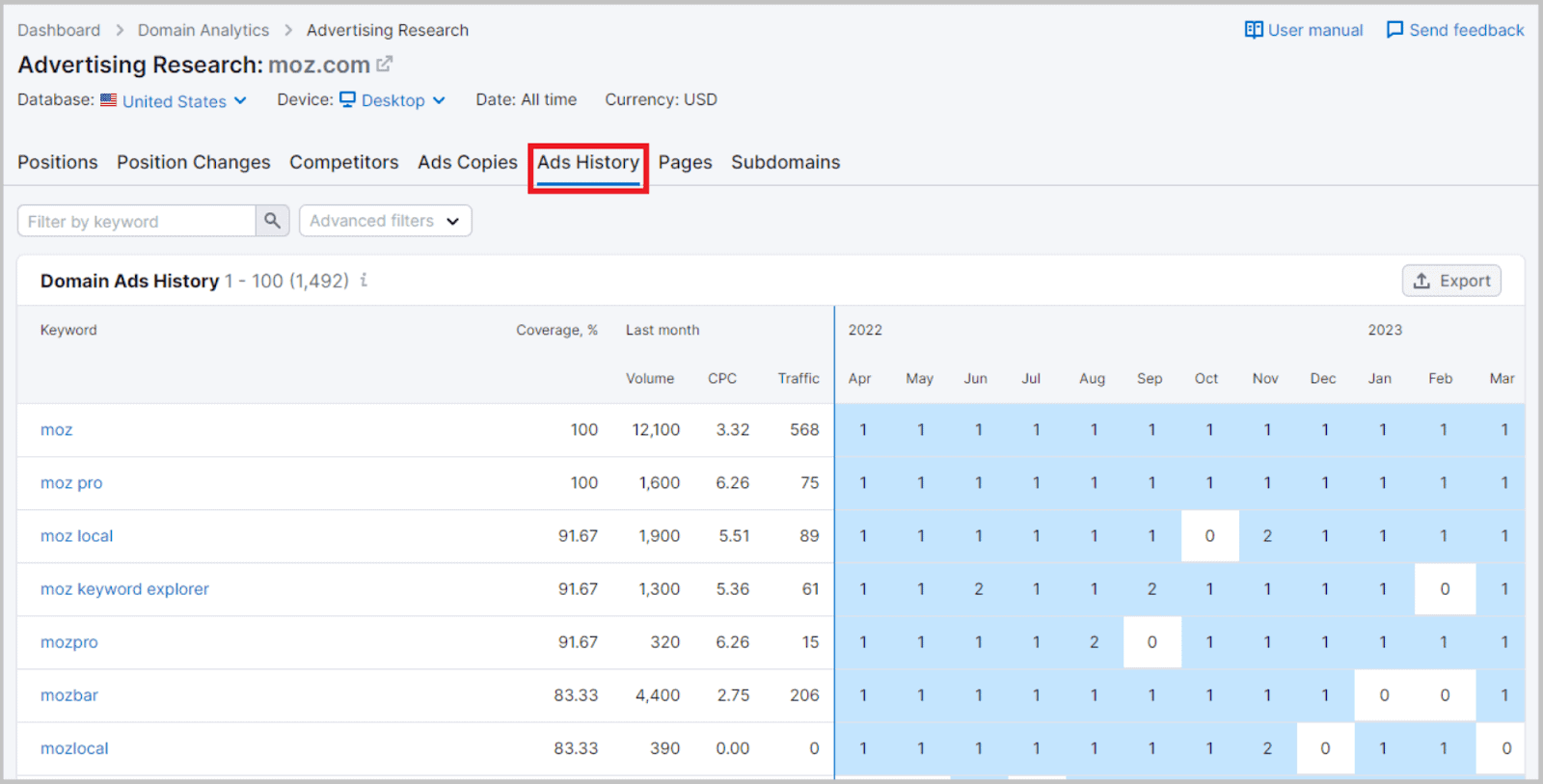Focus the Filter by keyword field

tap(137, 221)
